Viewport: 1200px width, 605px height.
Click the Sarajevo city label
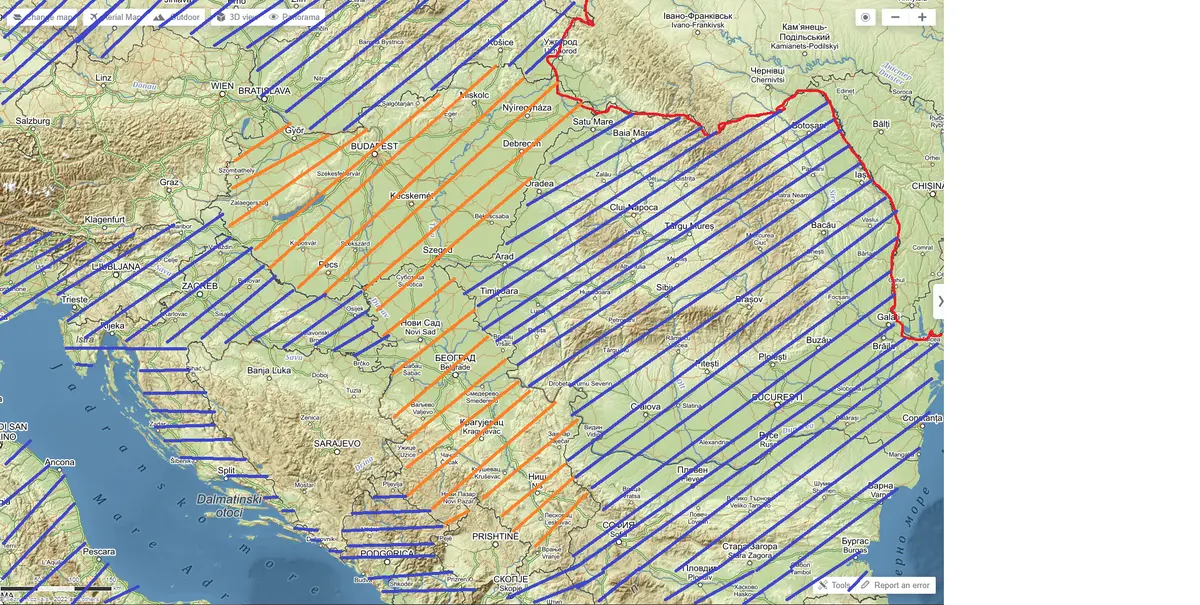[x=336, y=442]
